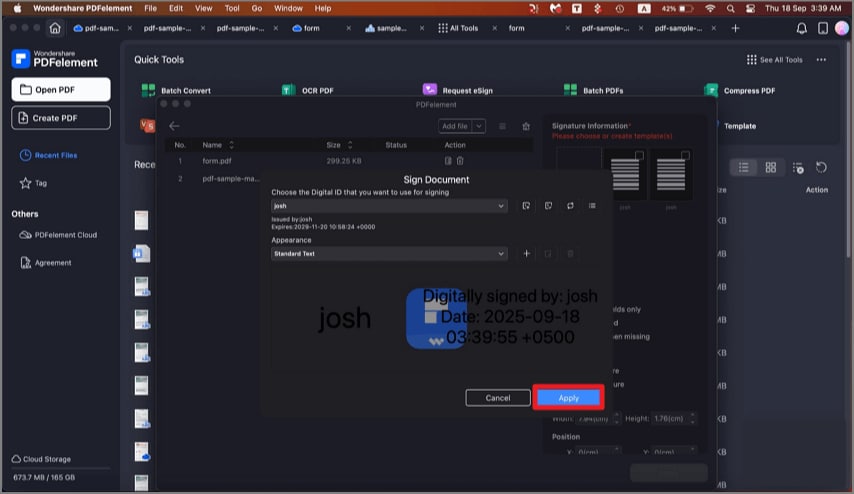Tick the second josh signature template checkbox
The width and height of the screenshot is (854, 494).
(x=685, y=156)
